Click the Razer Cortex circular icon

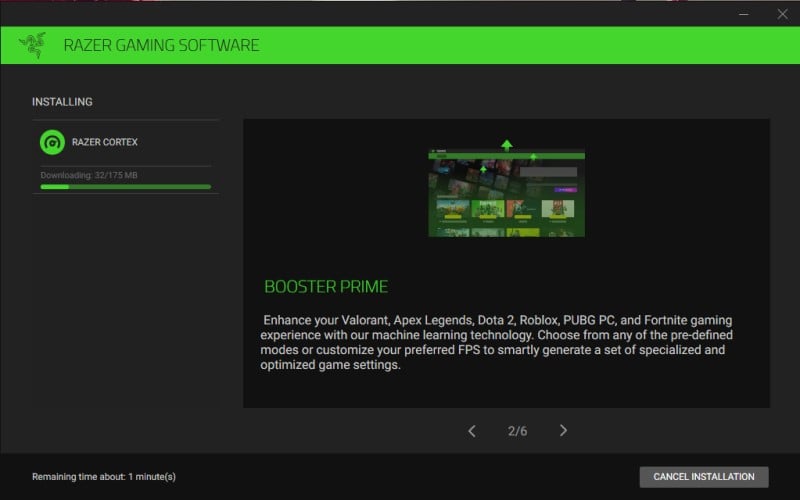(52, 142)
